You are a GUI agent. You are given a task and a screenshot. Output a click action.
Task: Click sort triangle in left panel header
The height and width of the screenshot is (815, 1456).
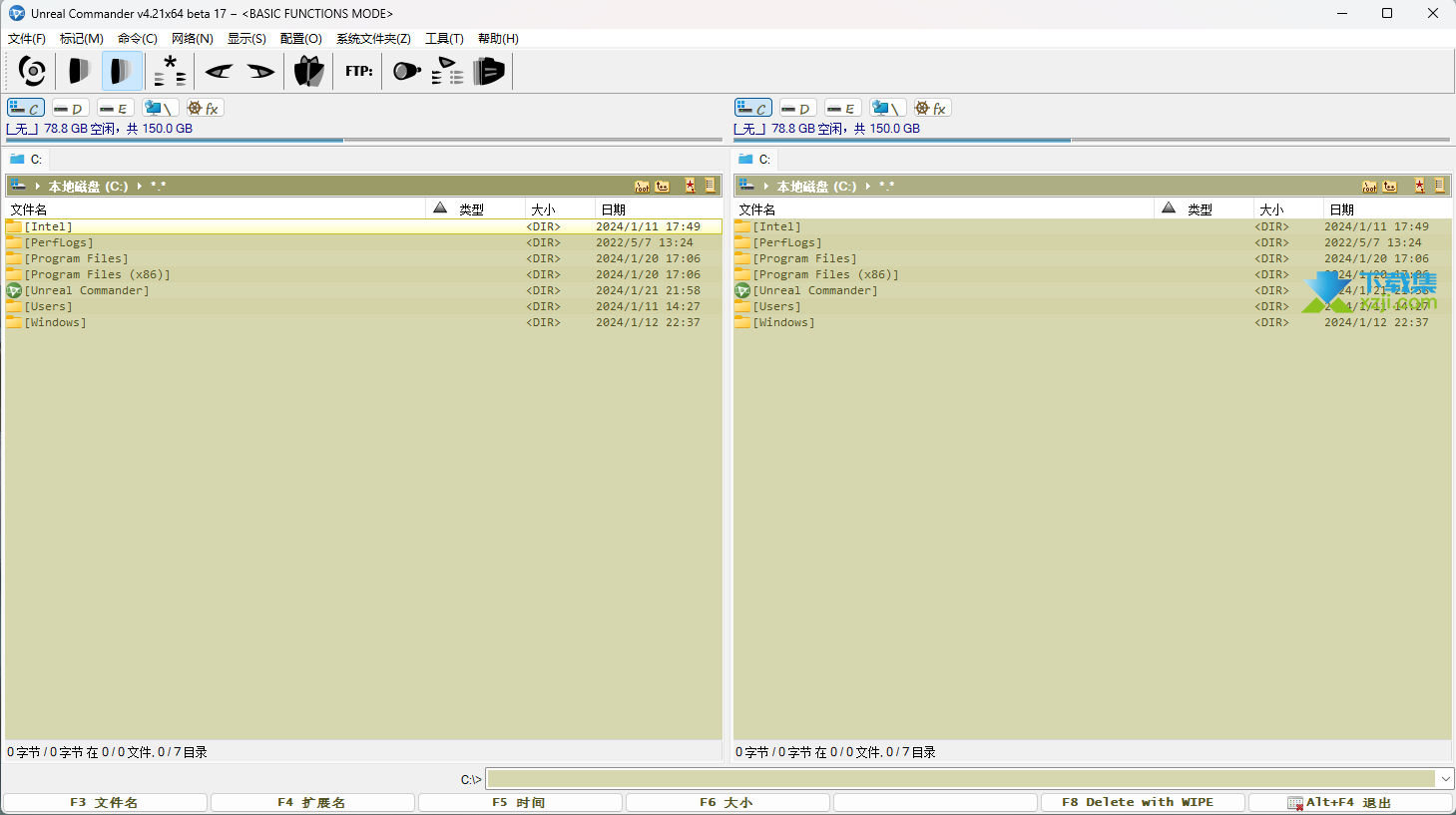coord(440,207)
